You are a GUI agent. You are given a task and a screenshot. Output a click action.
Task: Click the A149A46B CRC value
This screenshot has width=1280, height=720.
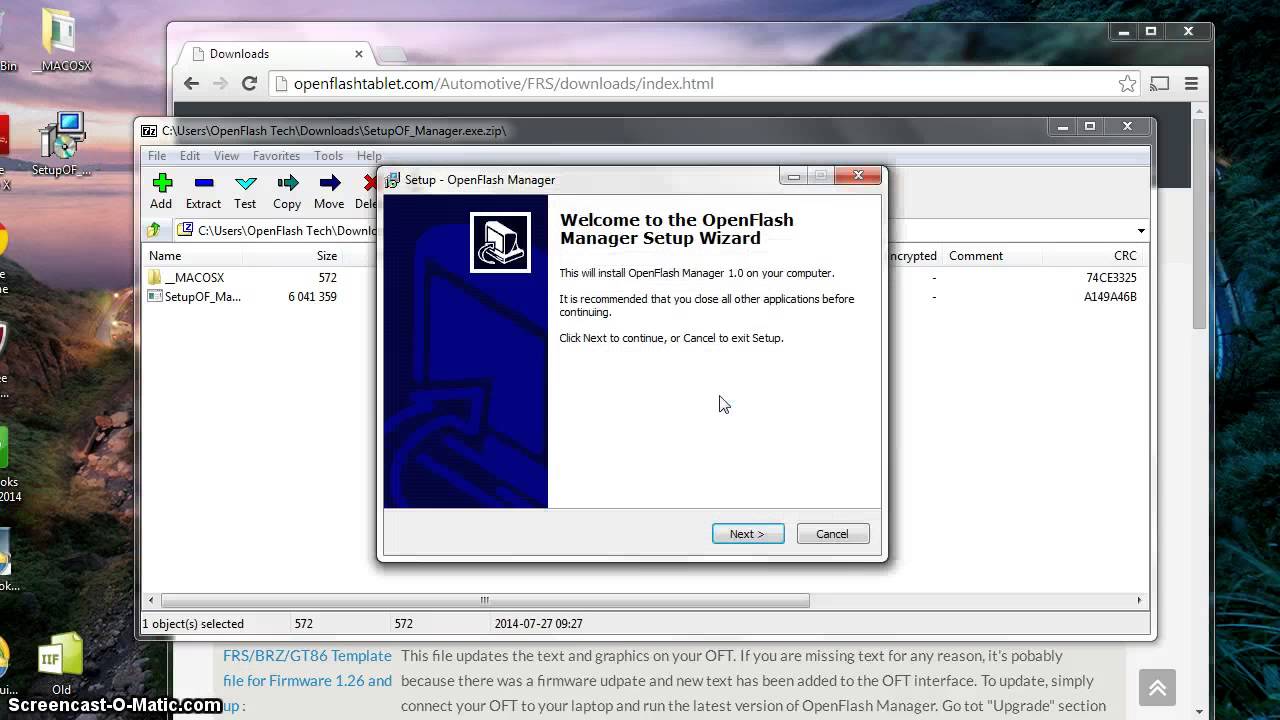[1110, 297]
